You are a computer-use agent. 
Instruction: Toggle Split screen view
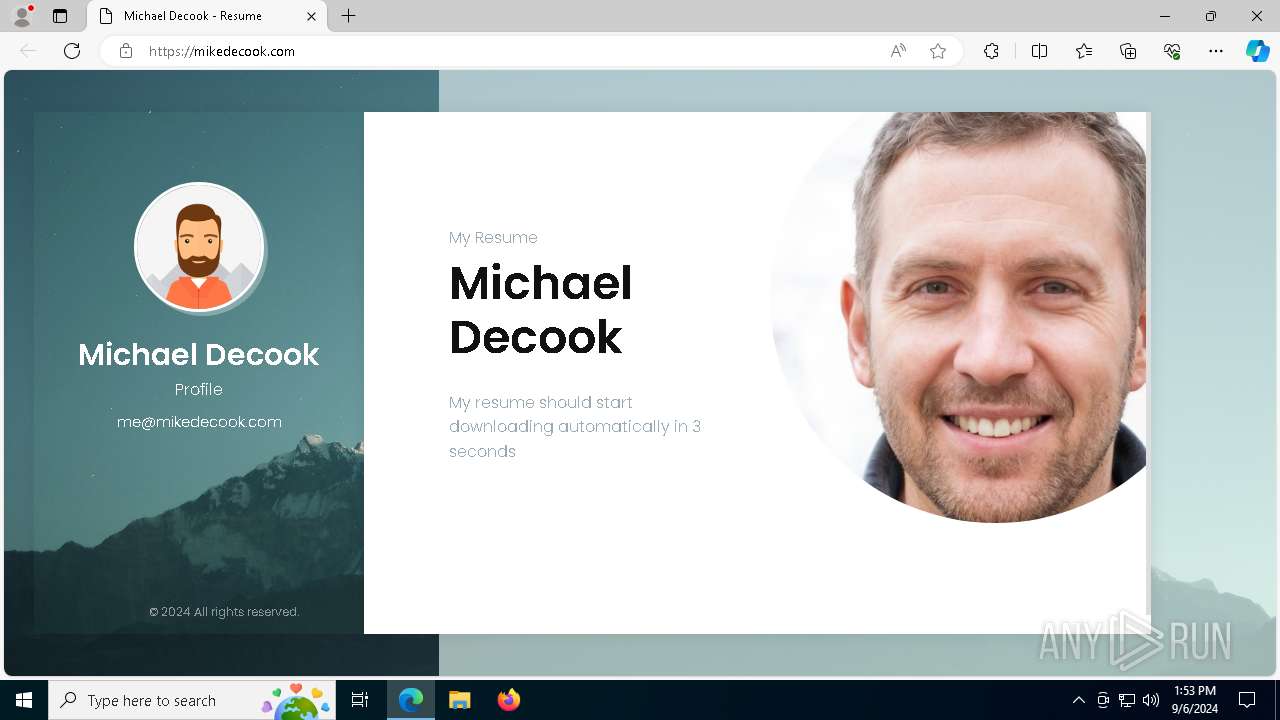1039,51
